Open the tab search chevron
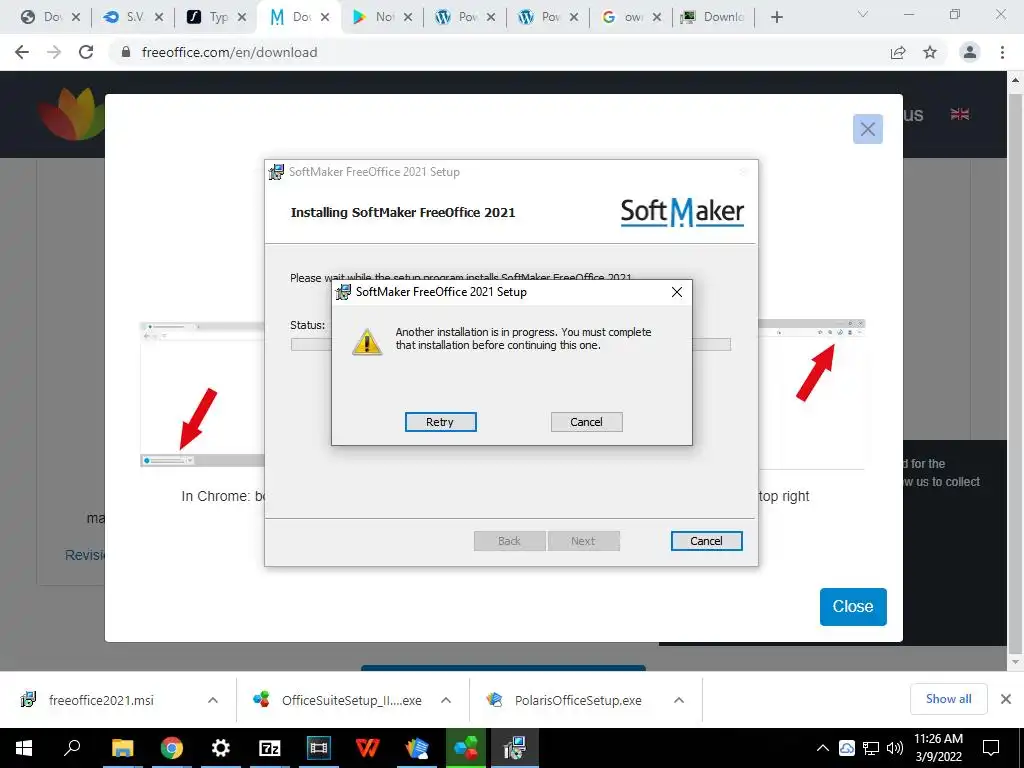The height and width of the screenshot is (768, 1024). (x=862, y=14)
